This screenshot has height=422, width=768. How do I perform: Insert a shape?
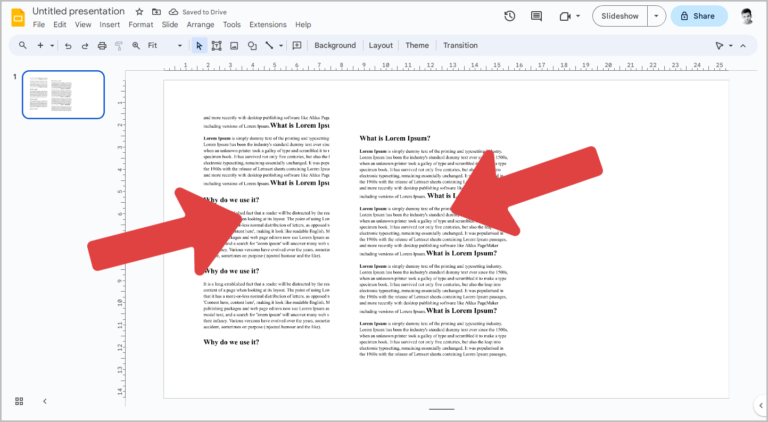[x=252, y=46]
